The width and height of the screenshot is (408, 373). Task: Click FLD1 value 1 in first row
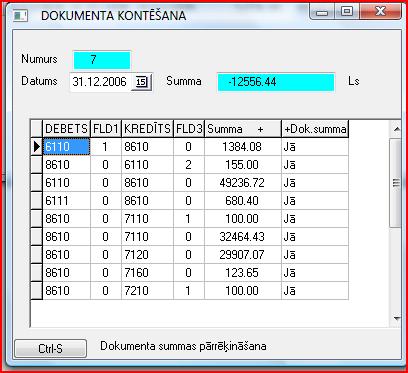(x=106, y=147)
